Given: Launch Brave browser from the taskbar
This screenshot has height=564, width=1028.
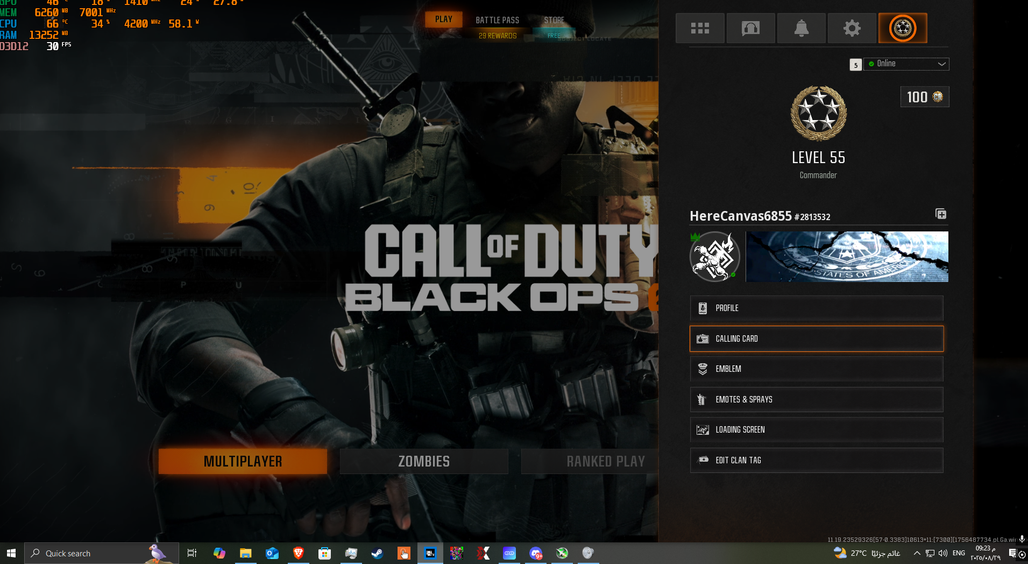Looking at the screenshot, I should pyautogui.click(x=298, y=554).
